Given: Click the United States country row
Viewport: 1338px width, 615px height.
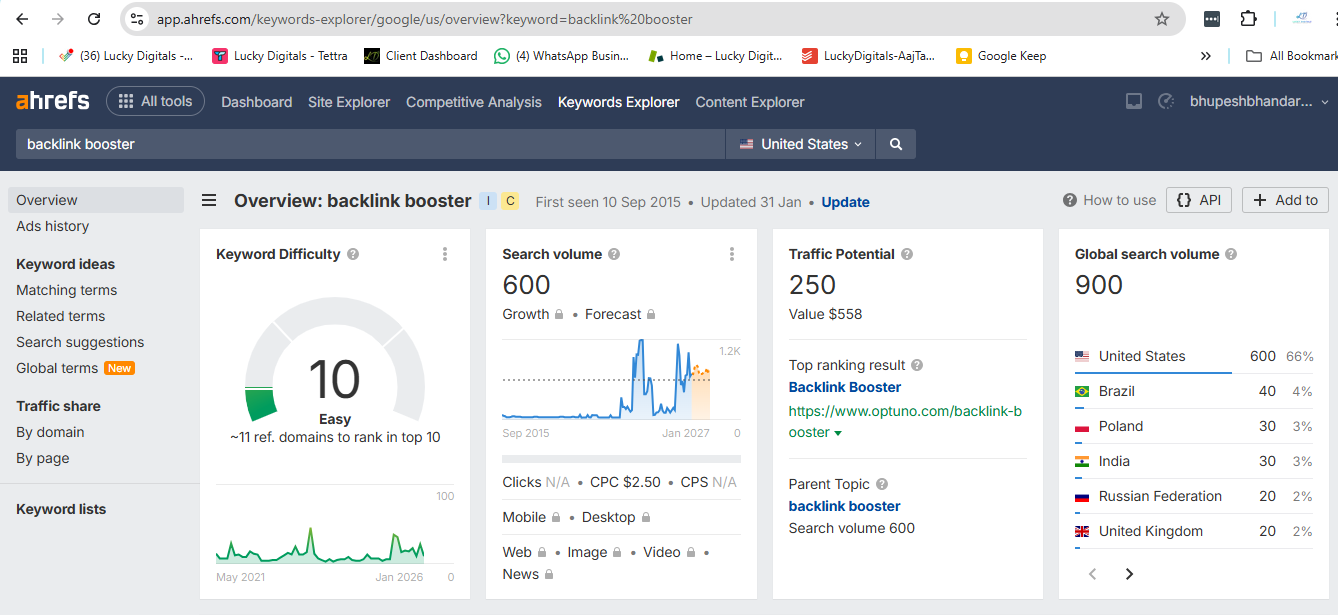Looking at the screenshot, I should click(x=1194, y=356).
